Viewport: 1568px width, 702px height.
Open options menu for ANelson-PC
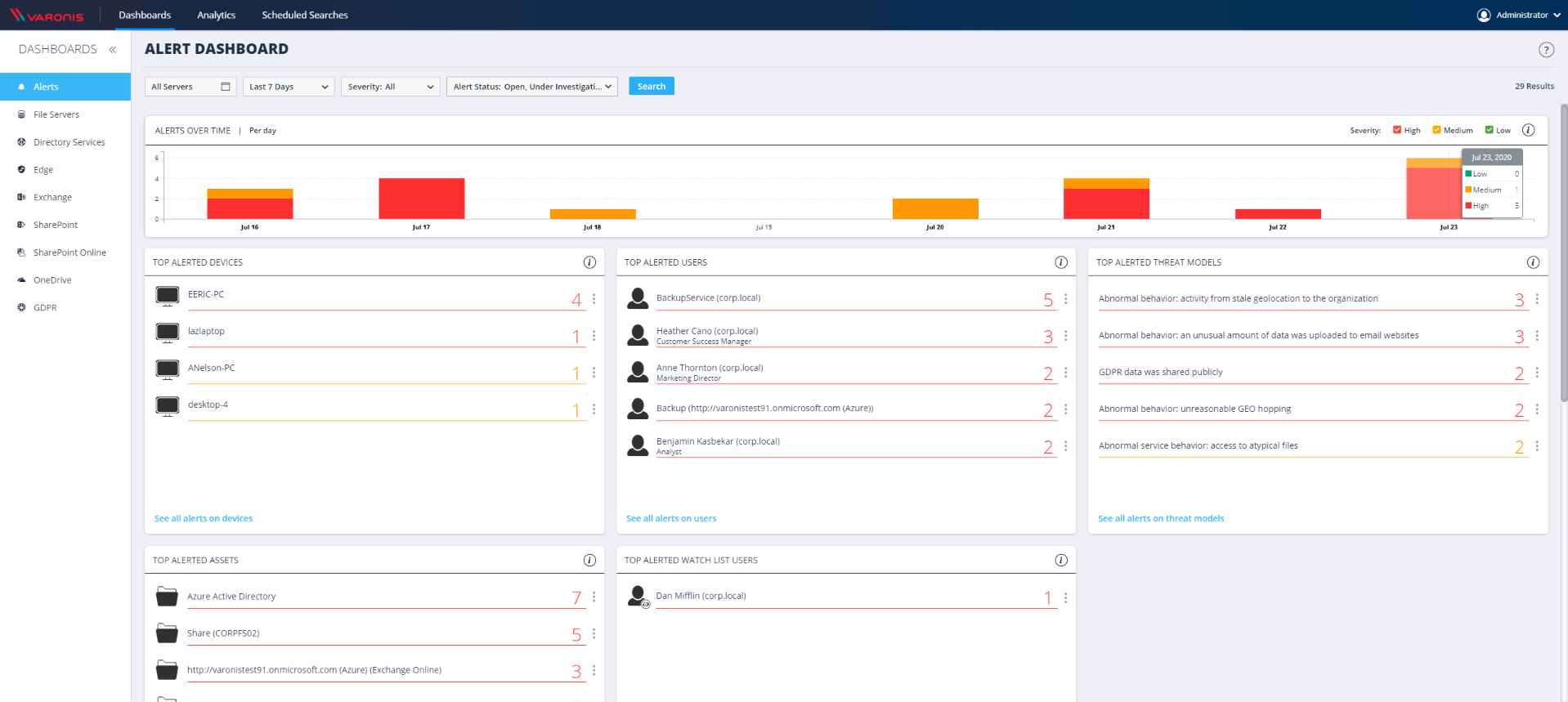(x=594, y=373)
